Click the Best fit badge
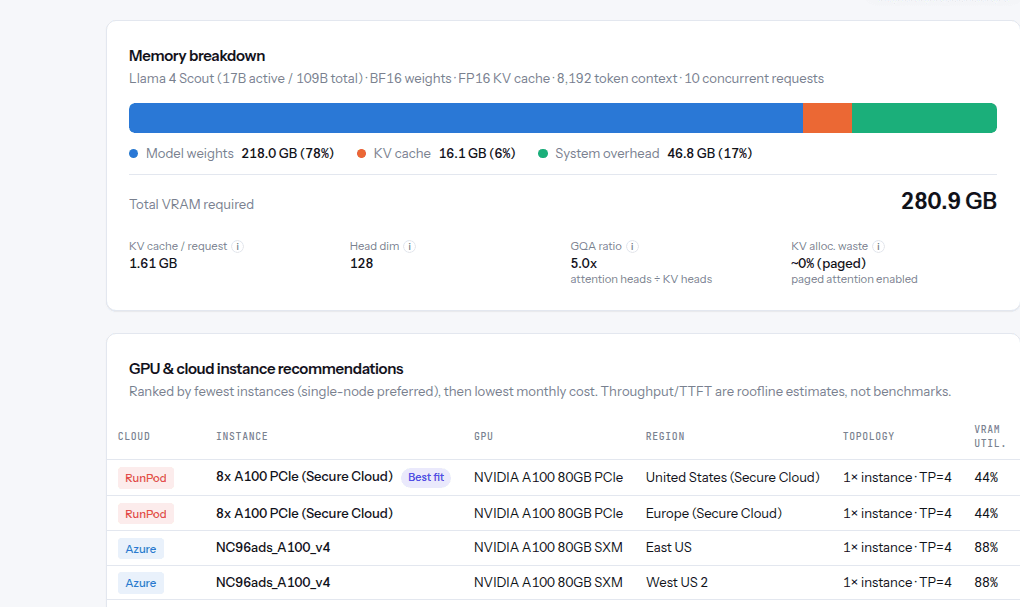Image resolution: width=1020 pixels, height=607 pixels. point(426,478)
